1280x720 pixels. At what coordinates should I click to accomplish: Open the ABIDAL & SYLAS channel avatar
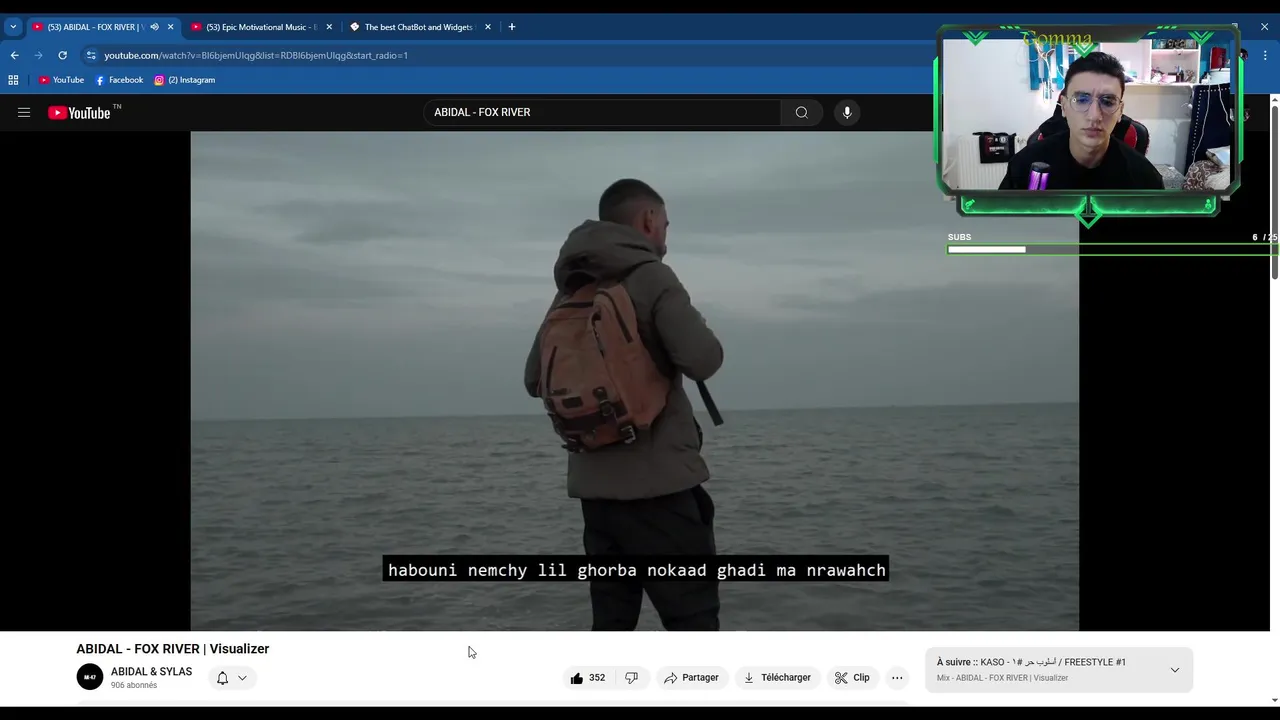pos(90,677)
